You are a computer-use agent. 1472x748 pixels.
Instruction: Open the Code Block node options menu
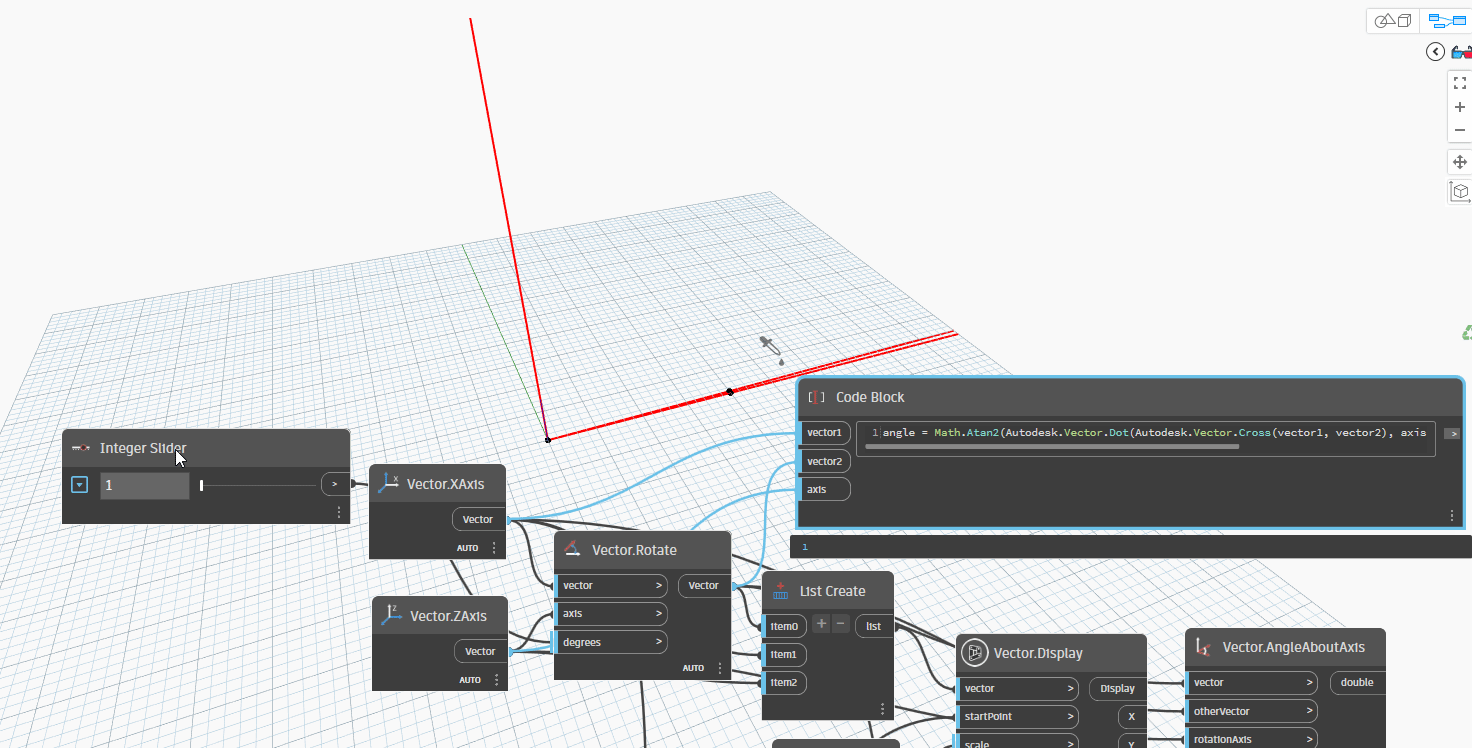[x=1451, y=515]
